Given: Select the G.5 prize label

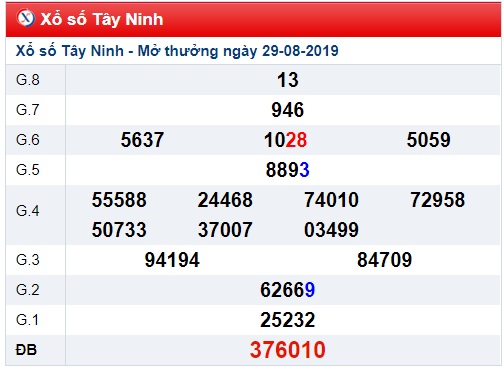Looking at the screenshot, I should click(28, 170).
